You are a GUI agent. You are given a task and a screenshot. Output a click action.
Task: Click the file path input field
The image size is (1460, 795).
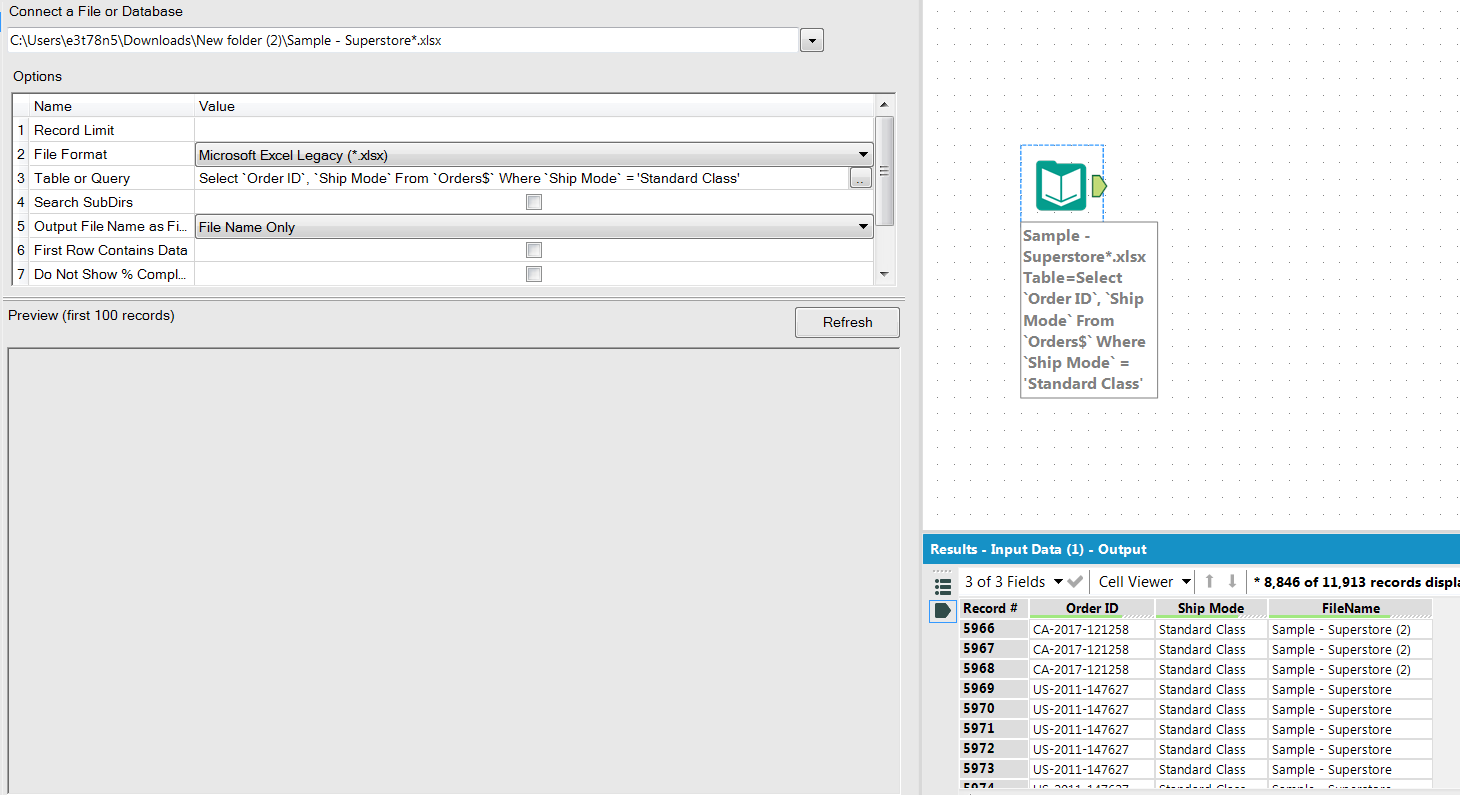[x=400, y=40]
